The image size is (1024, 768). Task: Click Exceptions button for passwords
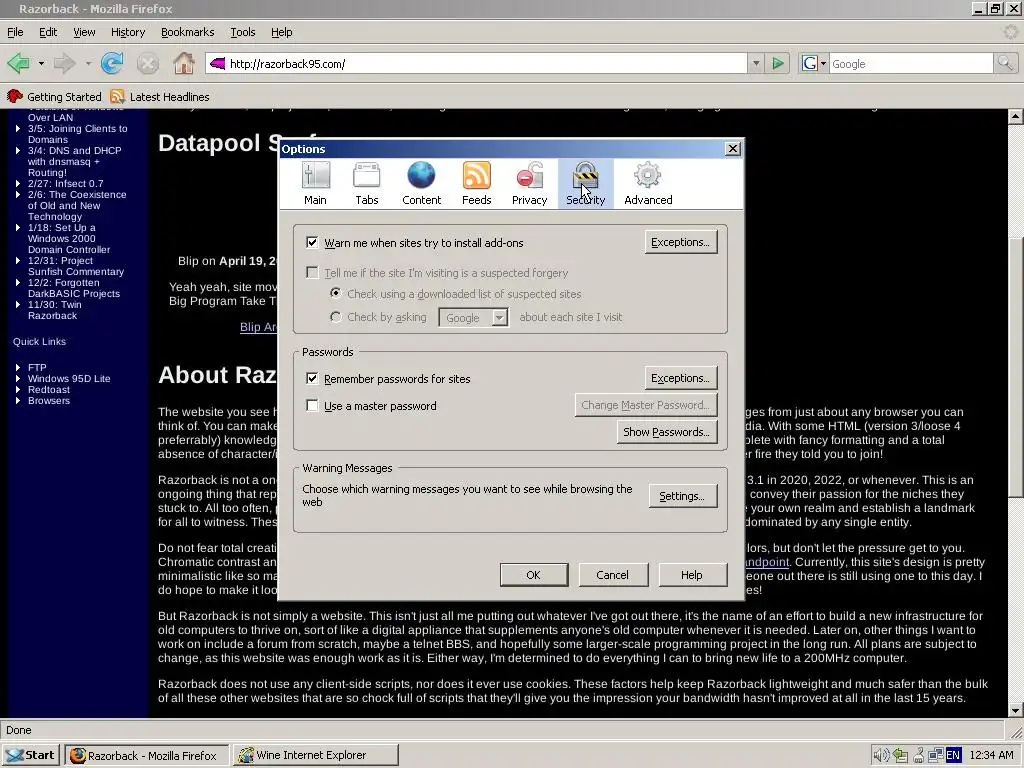(680, 378)
